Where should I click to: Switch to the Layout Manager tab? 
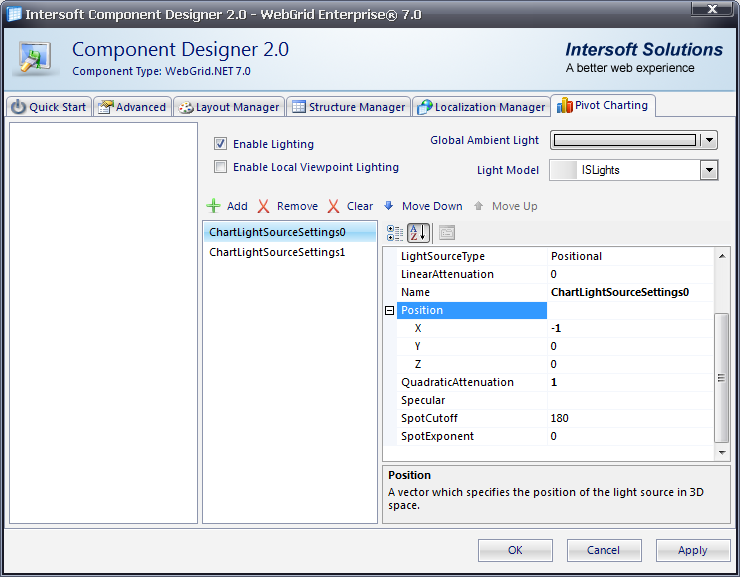(229, 107)
